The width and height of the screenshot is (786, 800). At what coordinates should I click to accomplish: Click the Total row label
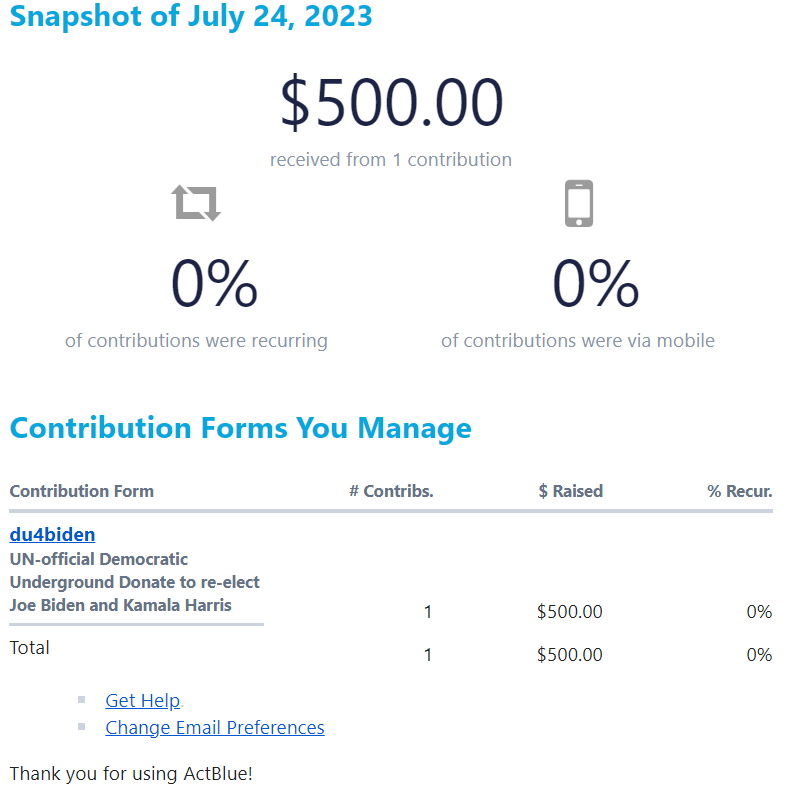coord(30,647)
